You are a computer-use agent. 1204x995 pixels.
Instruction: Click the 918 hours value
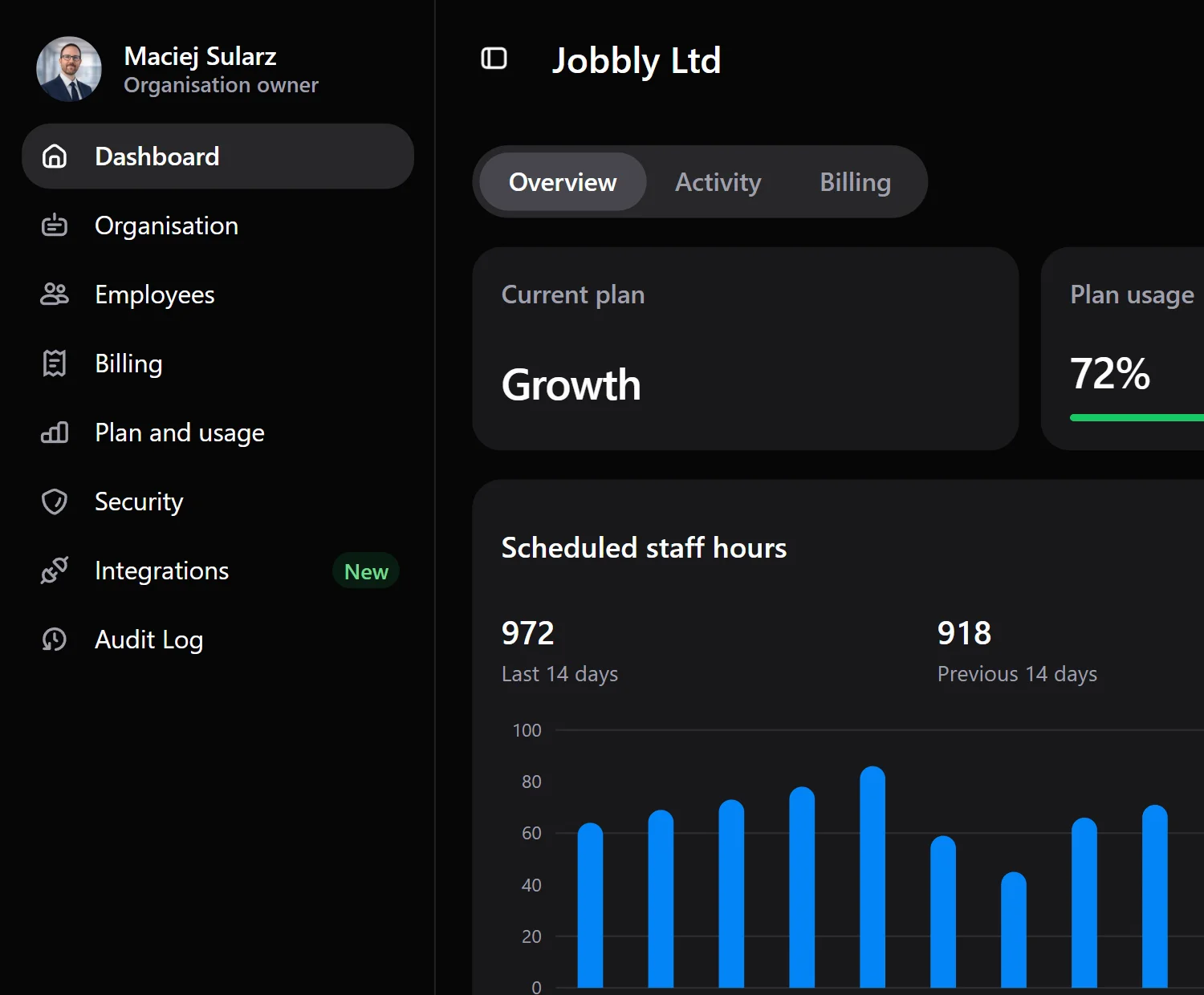point(964,633)
